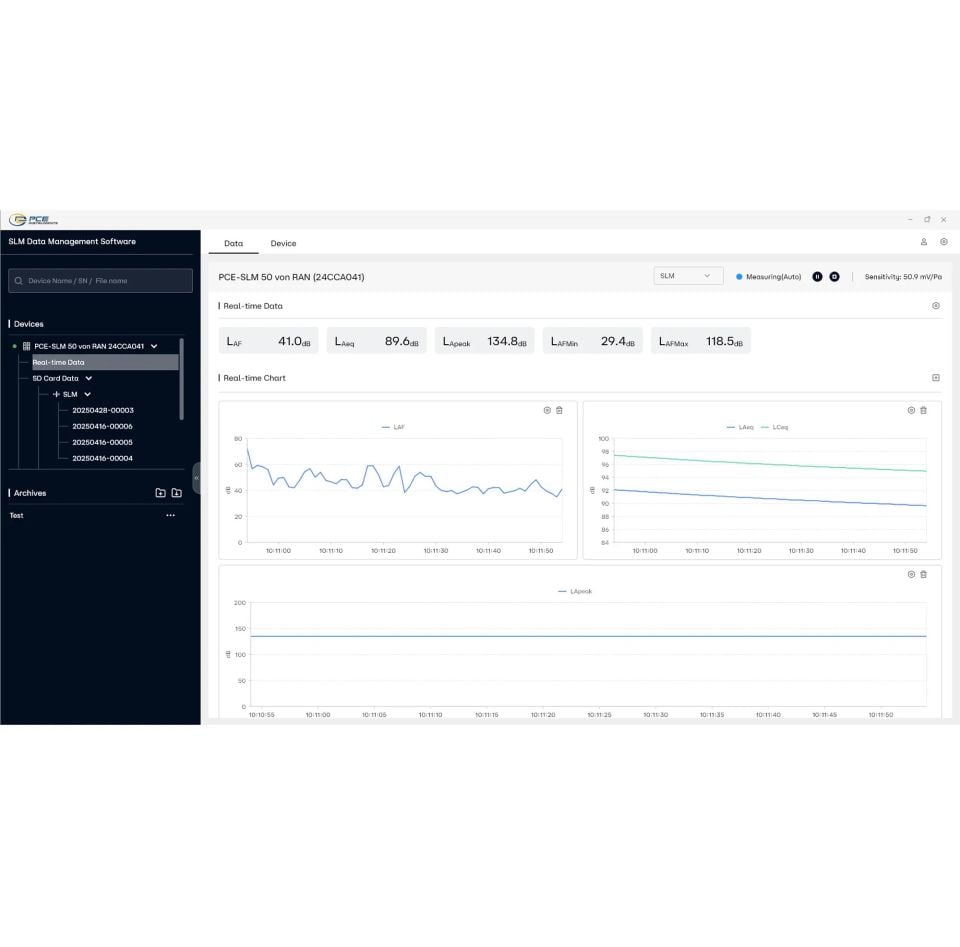This screenshot has width=960, height=947.
Task: Delete the LApeak chart
Action: click(x=923, y=574)
